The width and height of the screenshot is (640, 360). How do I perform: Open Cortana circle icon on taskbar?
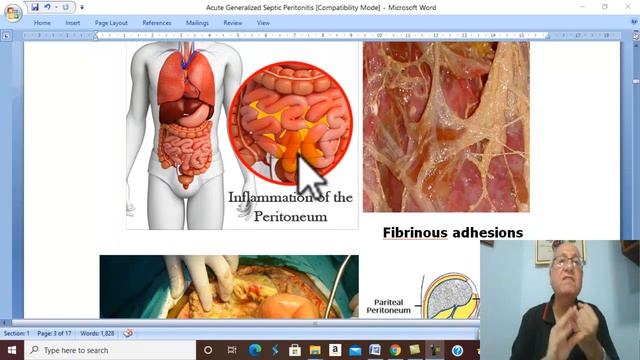[208, 350]
